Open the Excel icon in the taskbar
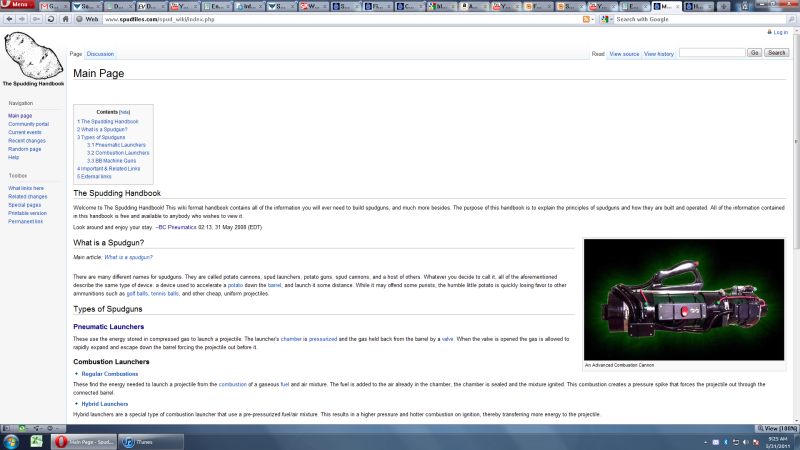 pyautogui.click(x=36, y=441)
